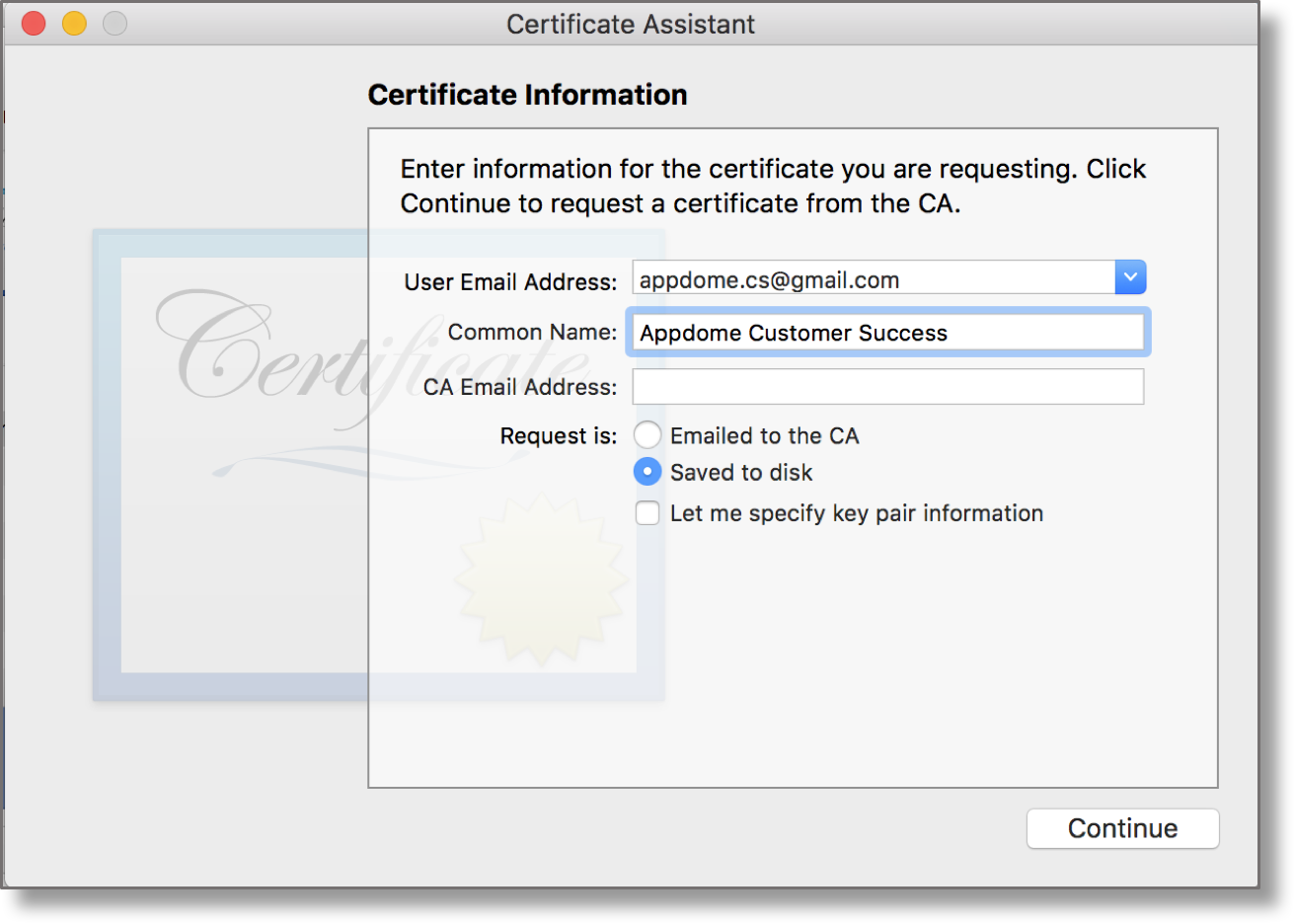Click the Request is label
The width and height of the screenshot is (1295, 924).
click(x=558, y=436)
